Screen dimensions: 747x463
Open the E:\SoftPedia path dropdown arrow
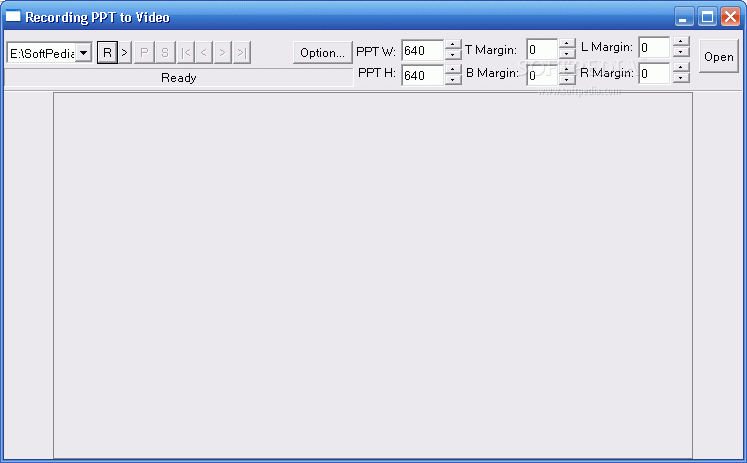pos(83,52)
